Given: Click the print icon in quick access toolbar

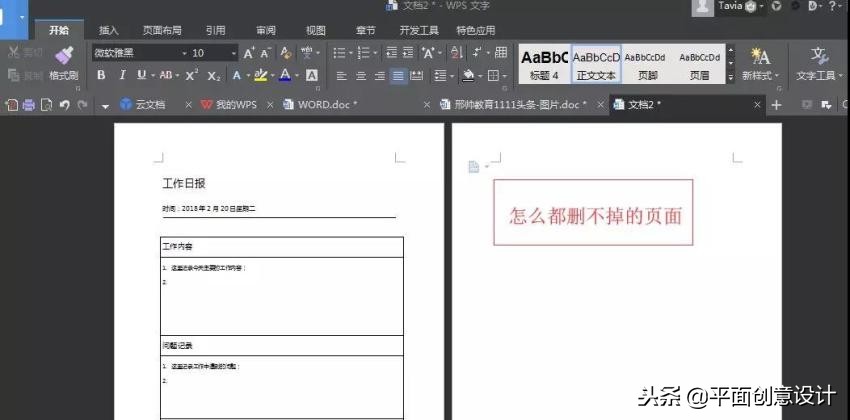Looking at the screenshot, I should [28, 105].
